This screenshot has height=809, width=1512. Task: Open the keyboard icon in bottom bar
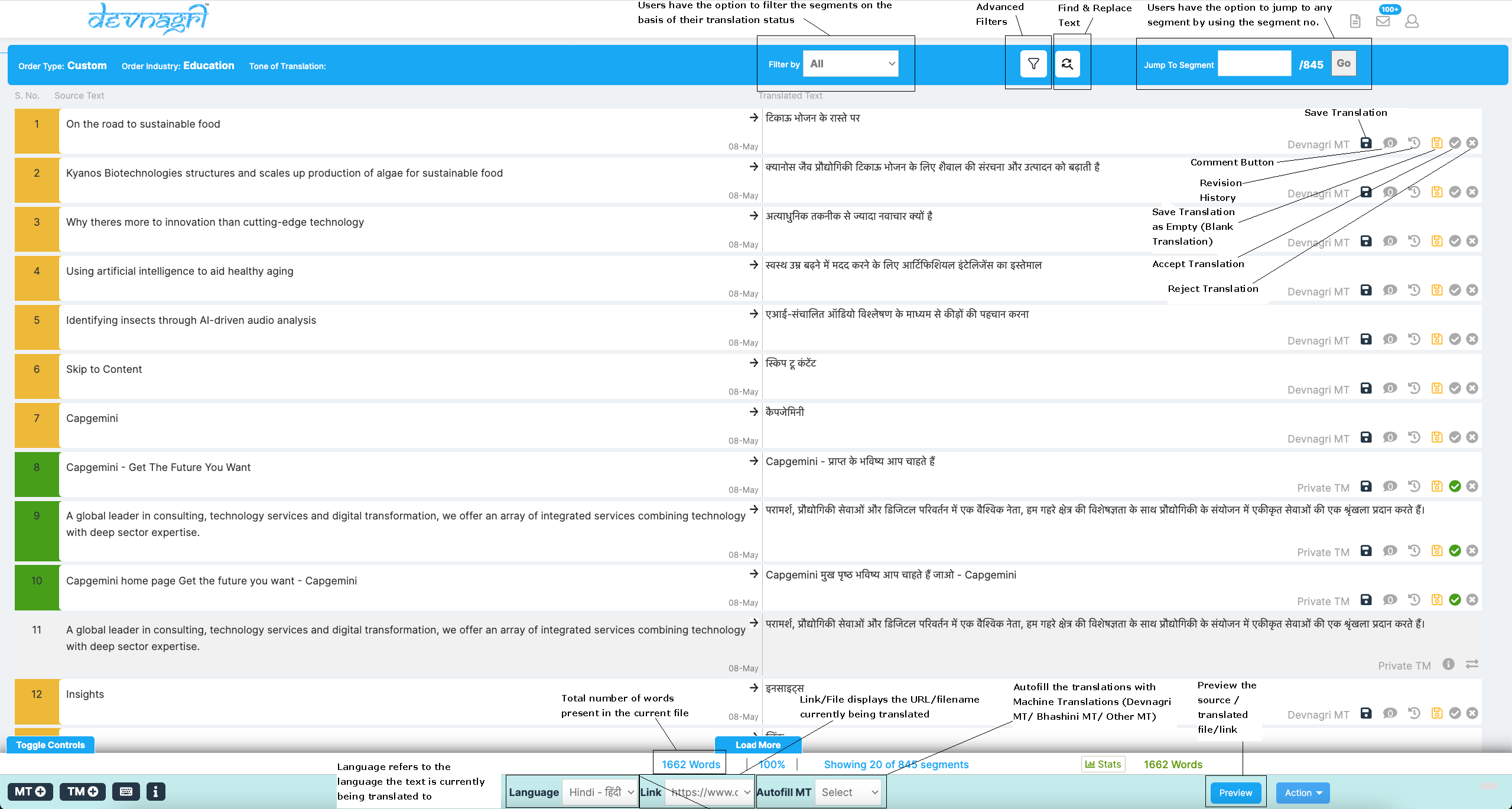click(126, 791)
